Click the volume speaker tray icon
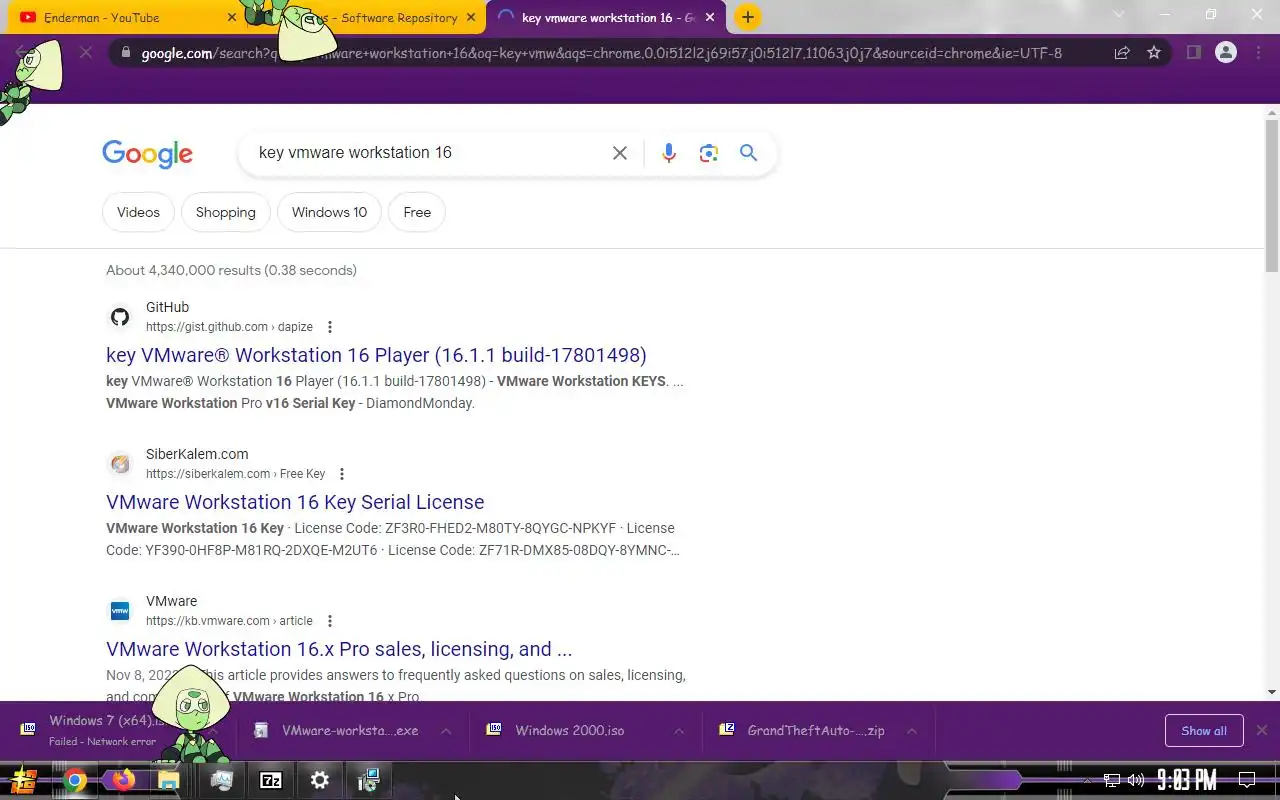Screen dimensions: 1280x800 pyautogui.click(x=1135, y=780)
